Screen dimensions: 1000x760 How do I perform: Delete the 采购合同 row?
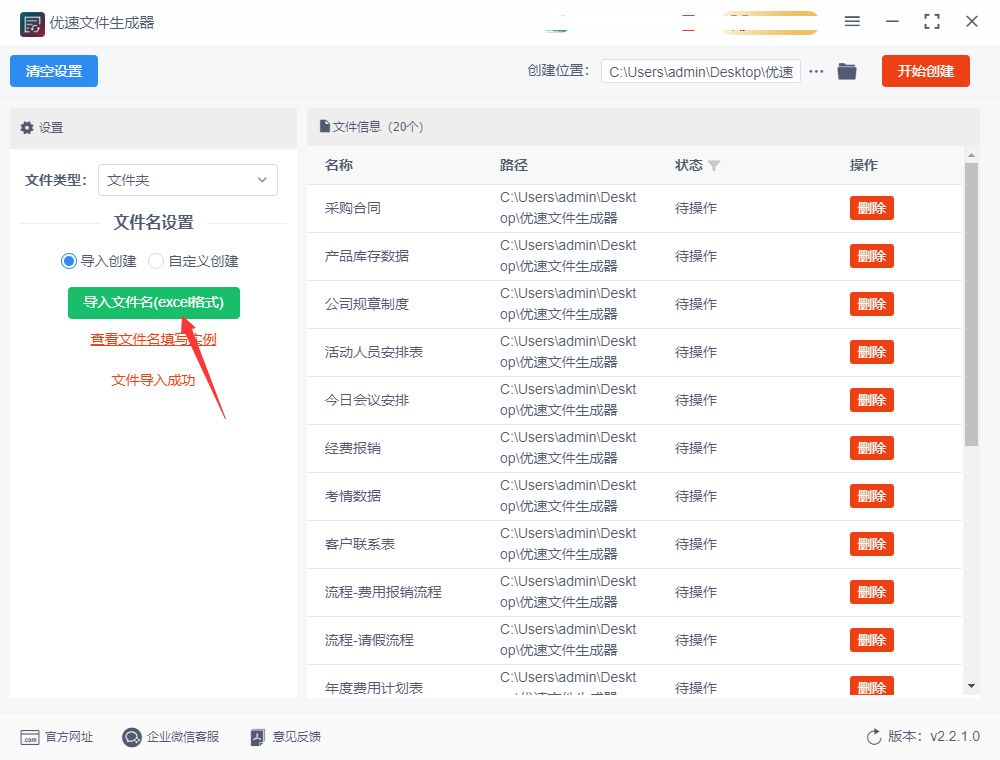tap(871, 208)
